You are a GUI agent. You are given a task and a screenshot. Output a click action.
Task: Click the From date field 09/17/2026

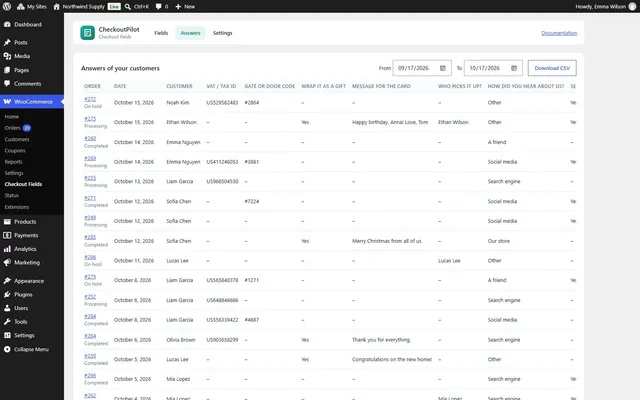pos(422,68)
